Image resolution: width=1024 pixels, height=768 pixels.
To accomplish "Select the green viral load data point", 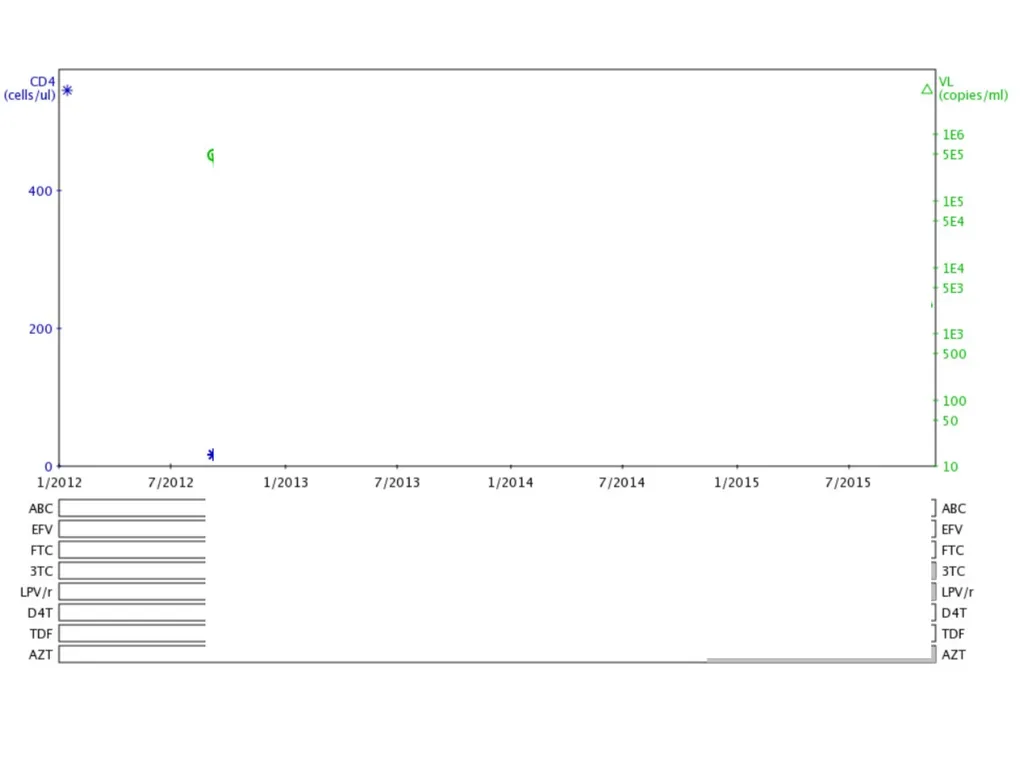I will (x=211, y=155).
